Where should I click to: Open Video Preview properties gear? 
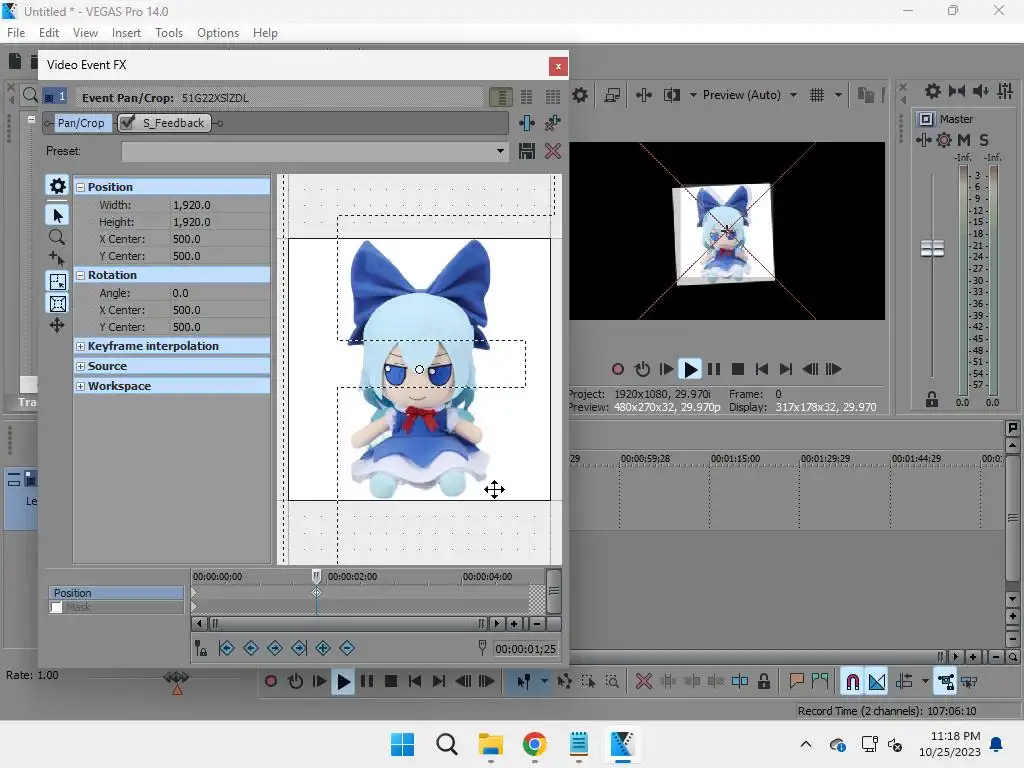coord(580,95)
